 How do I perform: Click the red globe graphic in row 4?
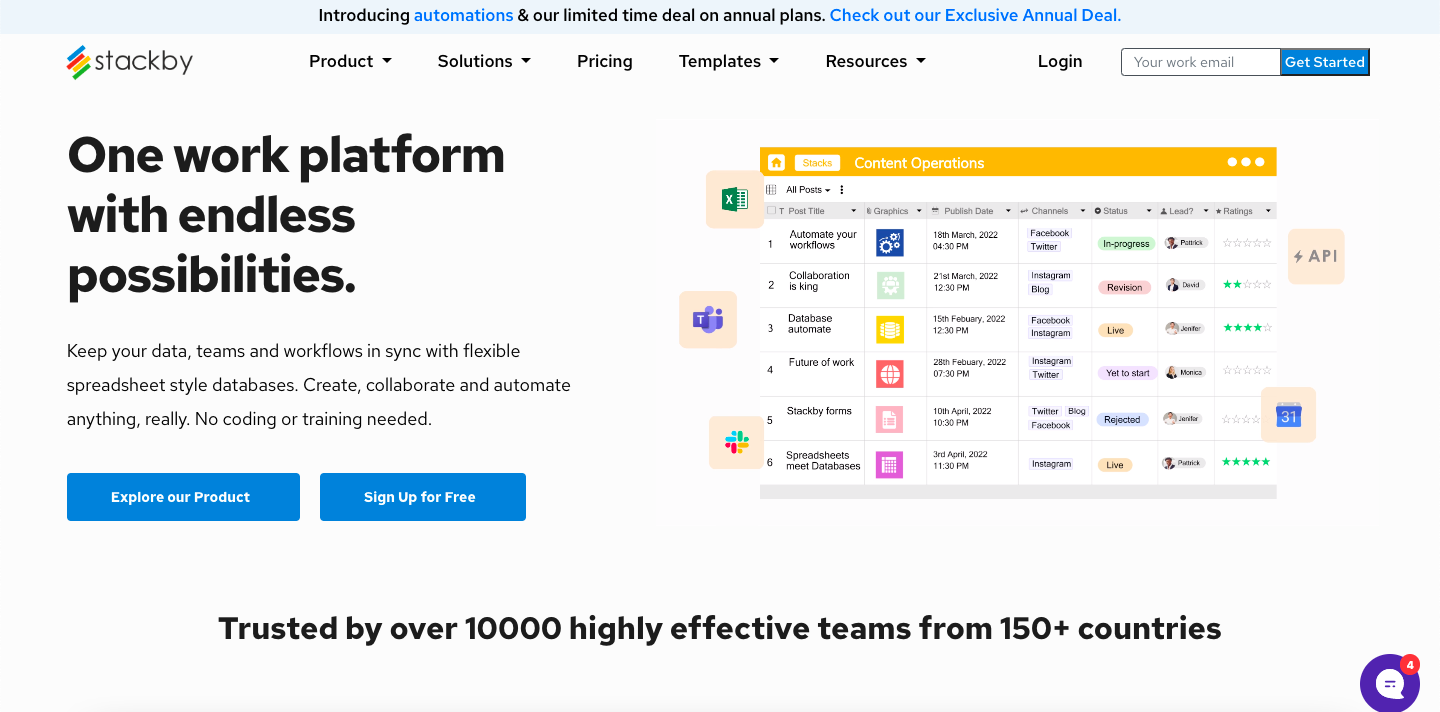pos(890,374)
